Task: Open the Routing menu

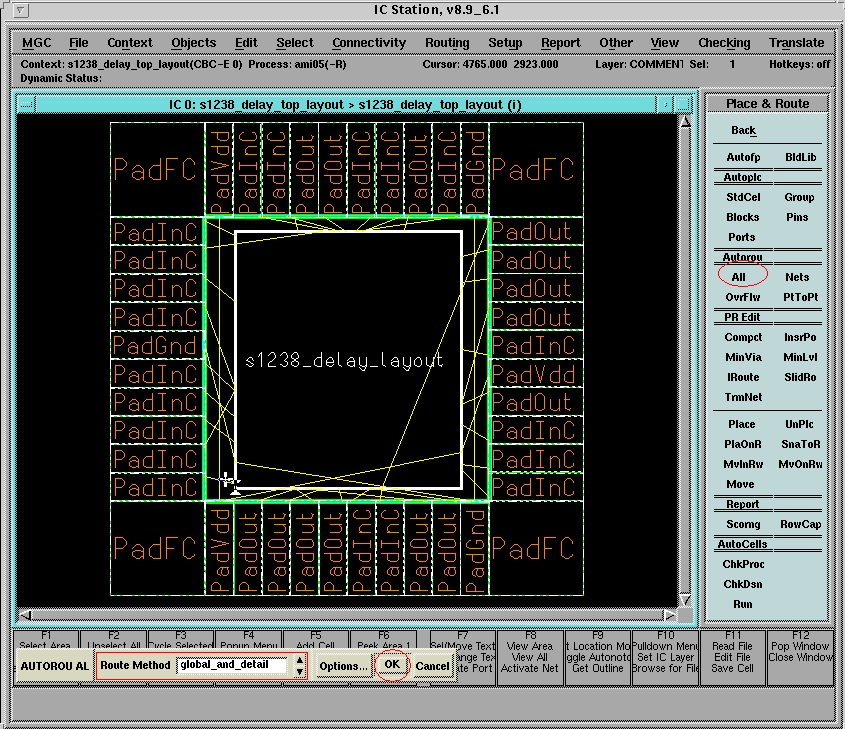Action: 447,43
